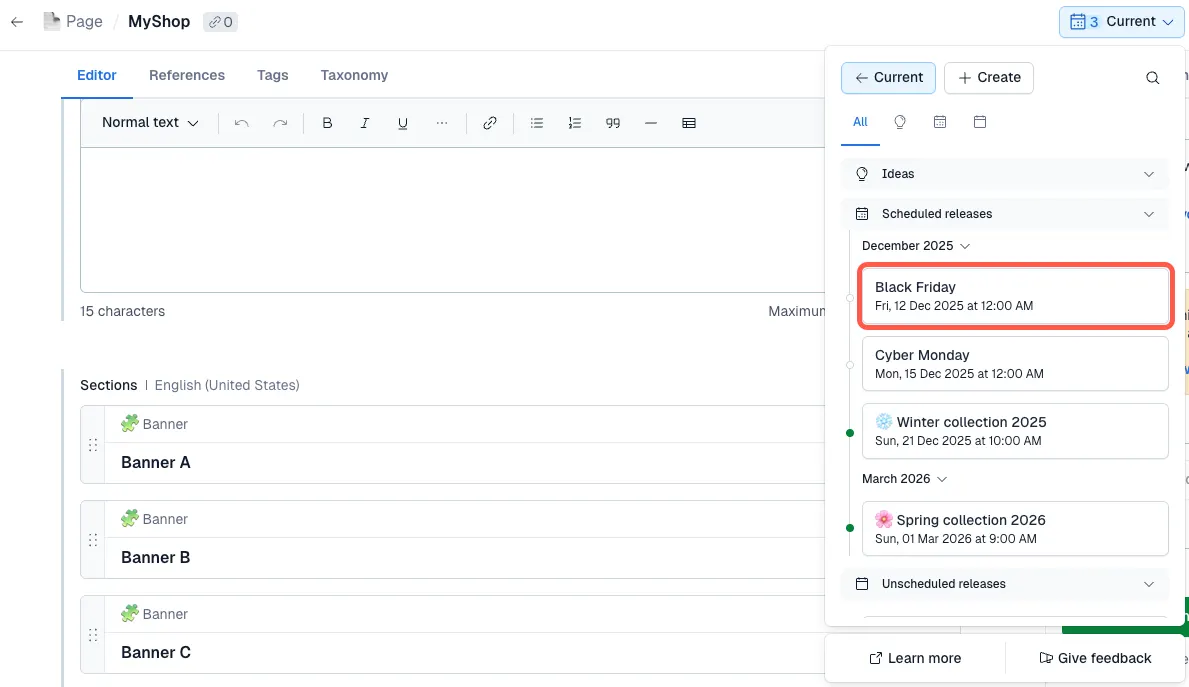Viewport: 1189px width, 687px height.
Task: Open the Black Friday release card
Action: pyautogui.click(x=1014, y=295)
